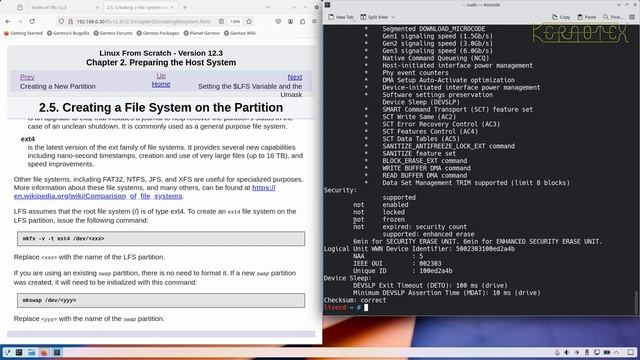640x360 pixels.
Task: Follow the Prev link to Creating a New Partition
Action: click(x=27, y=77)
